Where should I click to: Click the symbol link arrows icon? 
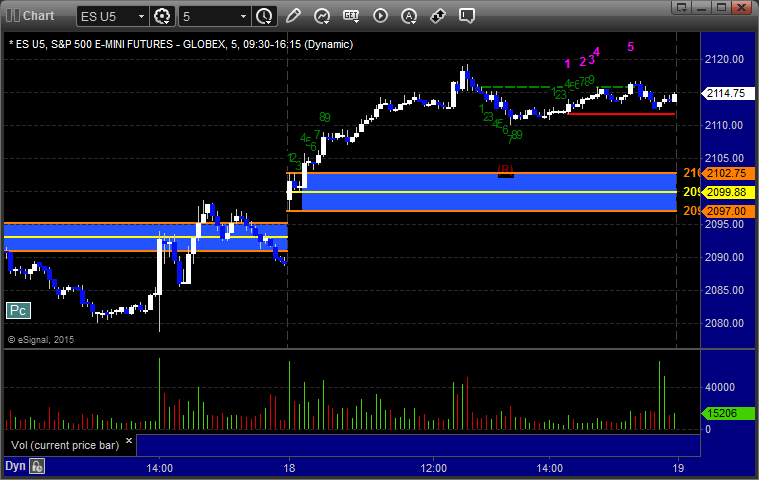pos(438,16)
